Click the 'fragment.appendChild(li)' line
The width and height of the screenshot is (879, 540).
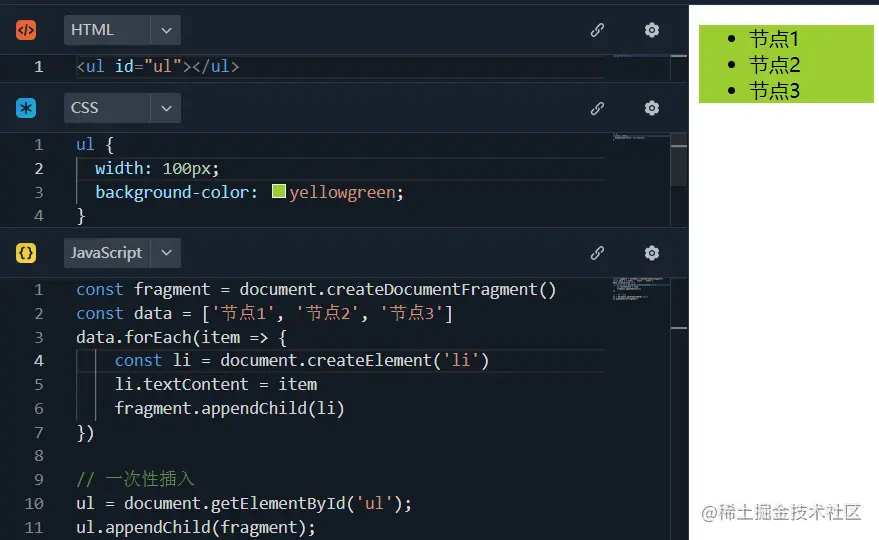229,408
